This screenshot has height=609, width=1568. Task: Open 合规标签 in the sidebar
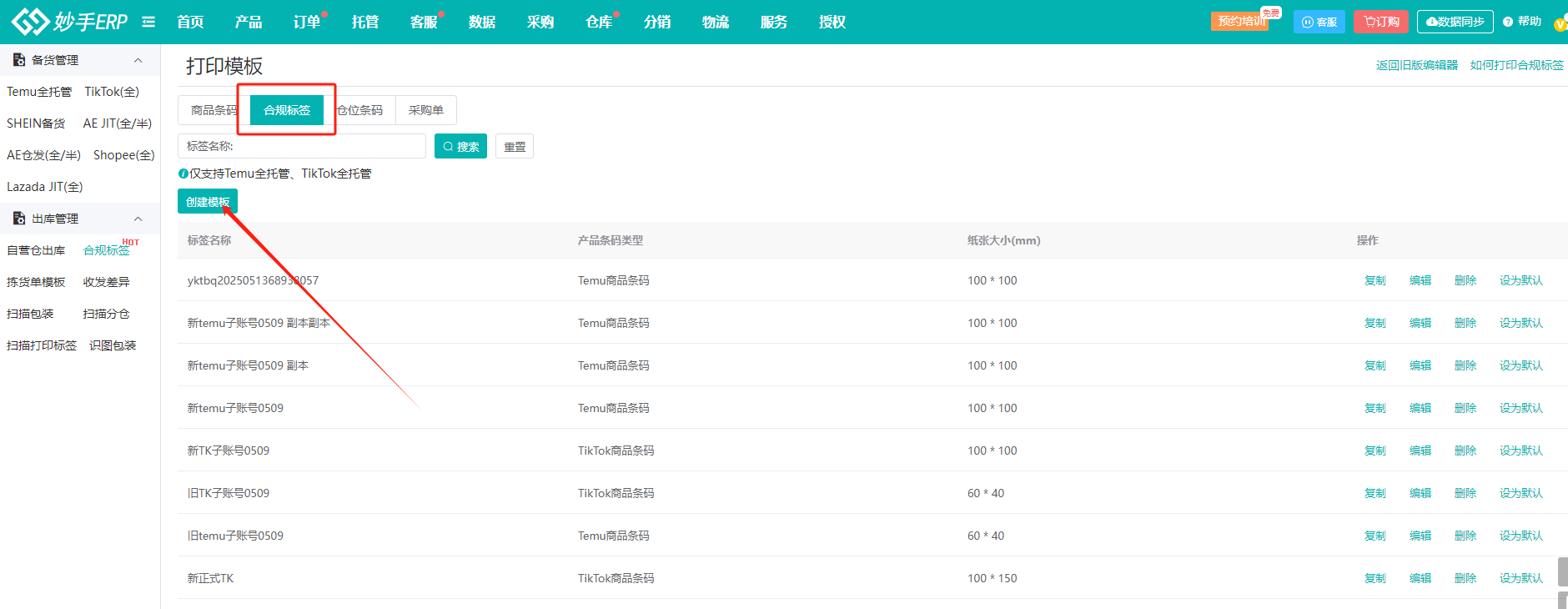107,250
